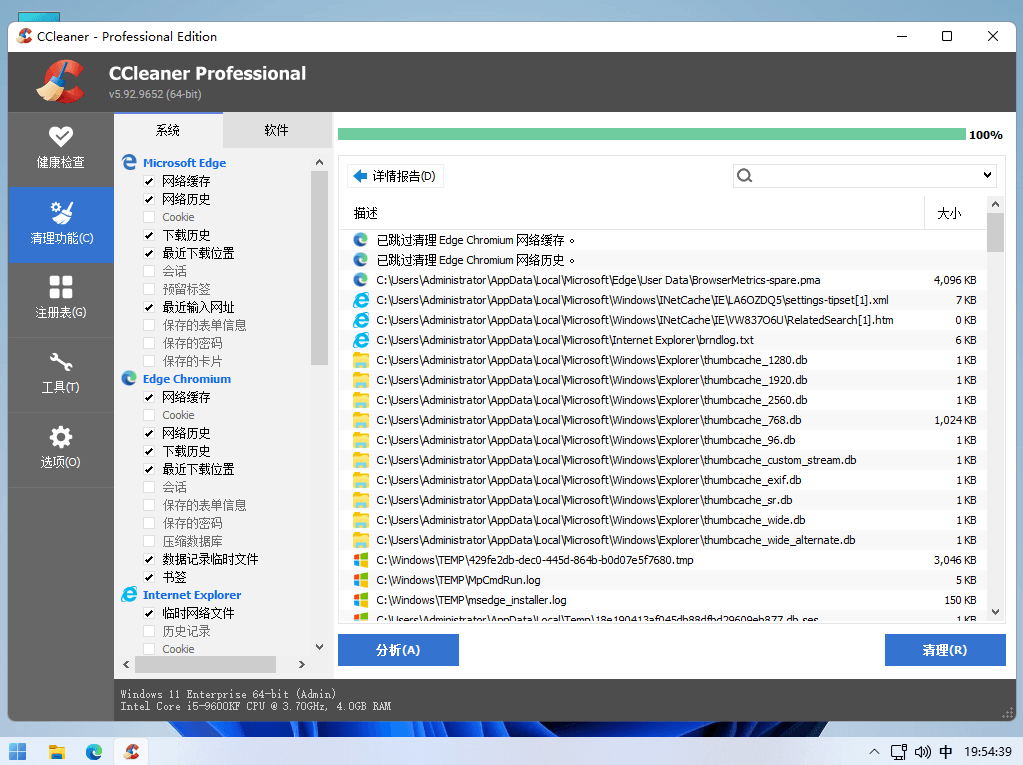Click the Microsoft Edge group icon
1023x765 pixels.
click(x=129, y=162)
